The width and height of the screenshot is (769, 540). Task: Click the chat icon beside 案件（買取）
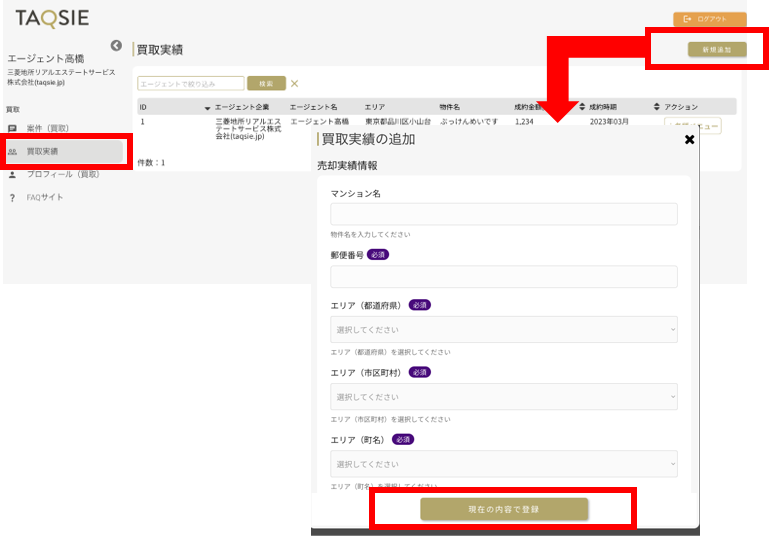pyautogui.click(x=13, y=129)
